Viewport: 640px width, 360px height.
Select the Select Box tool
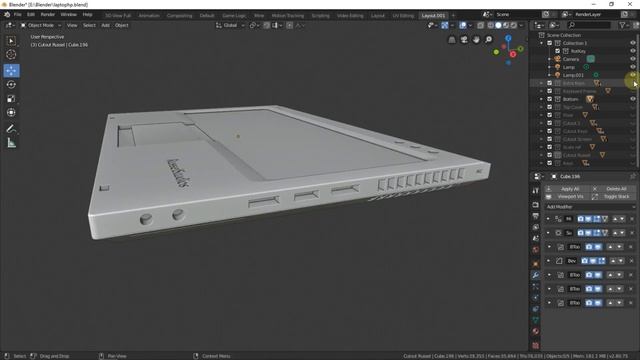tap(11, 41)
